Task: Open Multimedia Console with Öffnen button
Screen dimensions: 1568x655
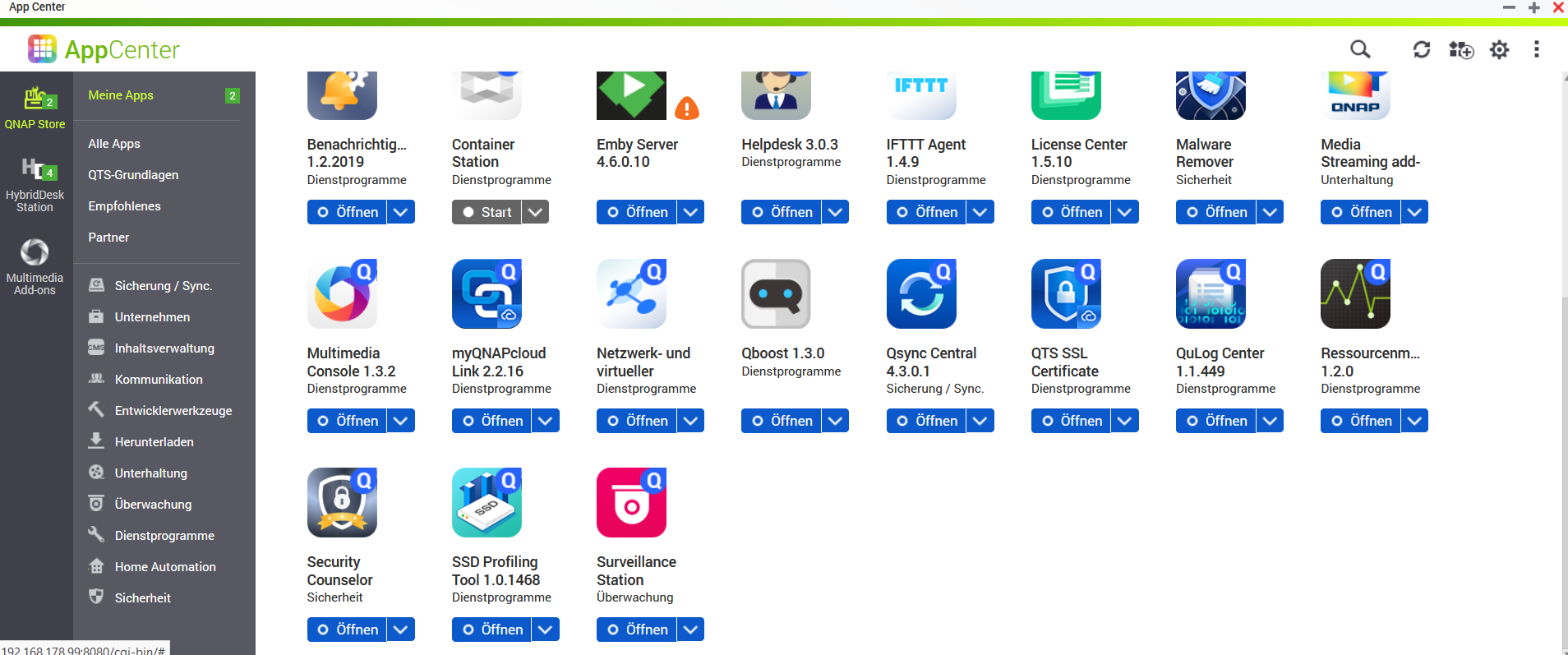Action: click(x=347, y=421)
